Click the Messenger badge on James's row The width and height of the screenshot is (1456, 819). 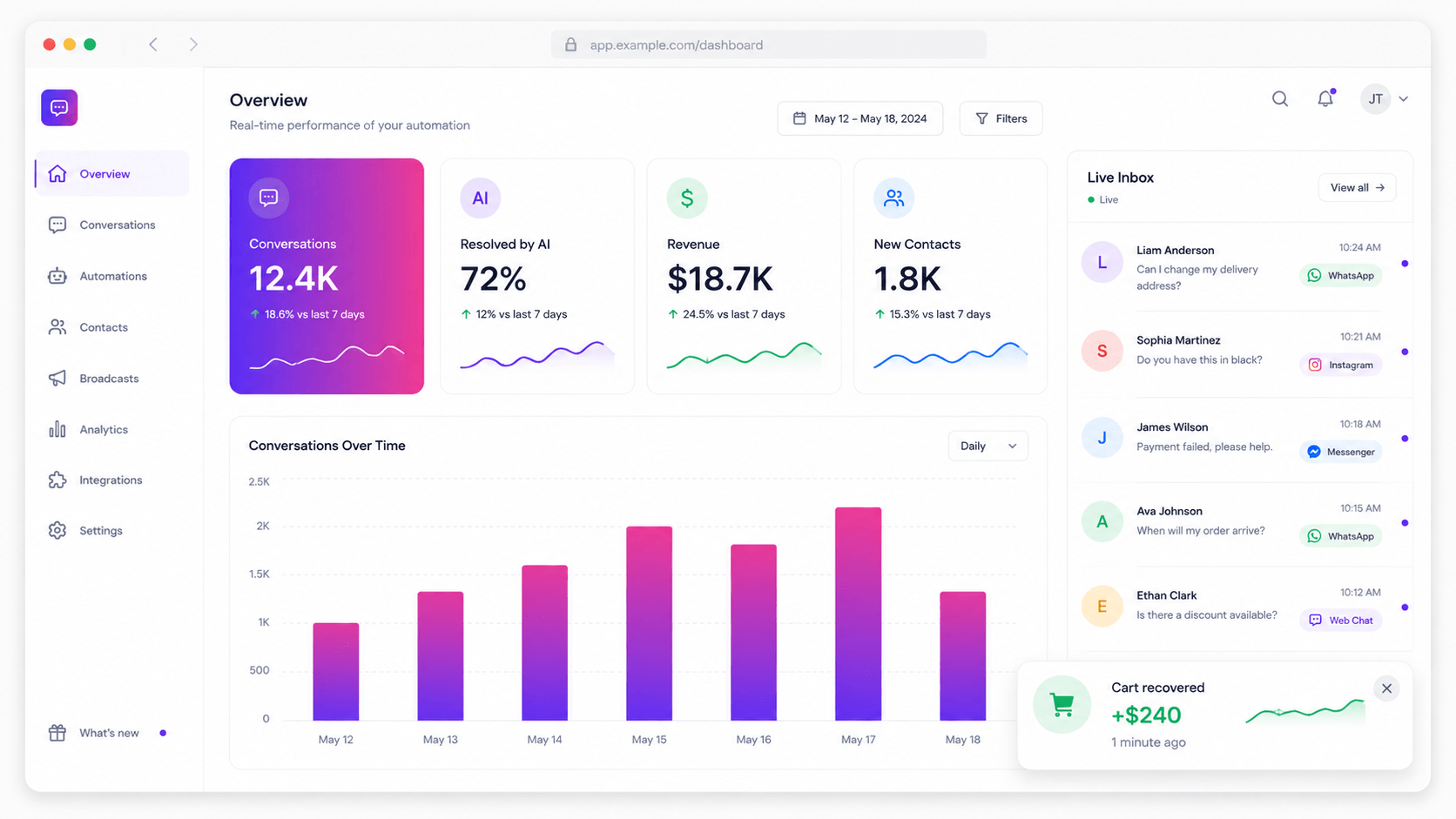(x=1341, y=452)
